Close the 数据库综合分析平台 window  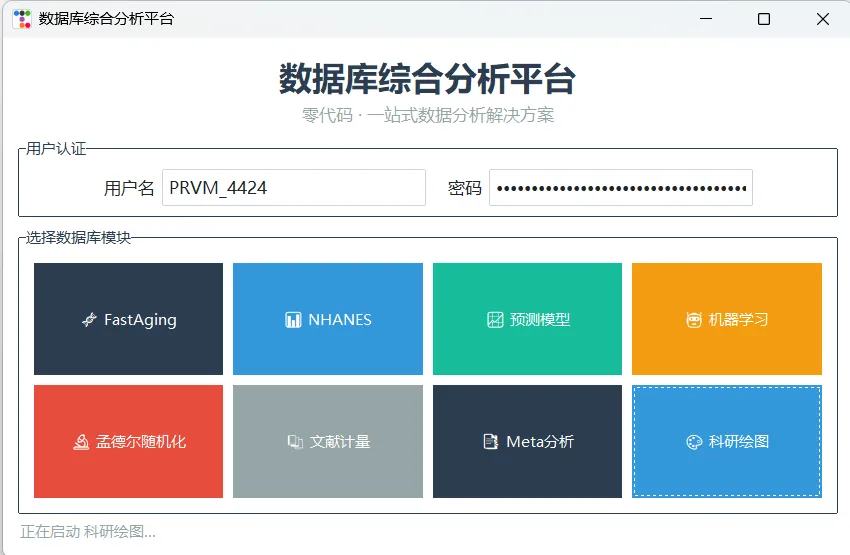pyautogui.click(x=822, y=19)
